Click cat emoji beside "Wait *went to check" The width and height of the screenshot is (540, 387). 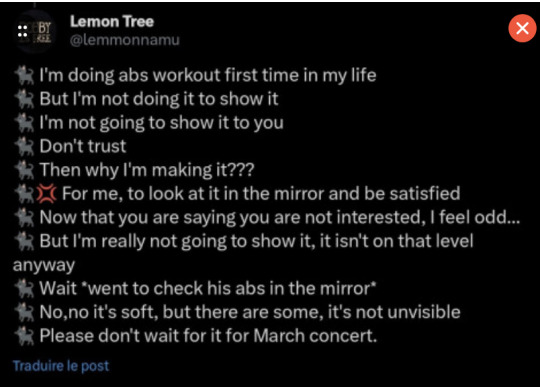tap(24, 289)
